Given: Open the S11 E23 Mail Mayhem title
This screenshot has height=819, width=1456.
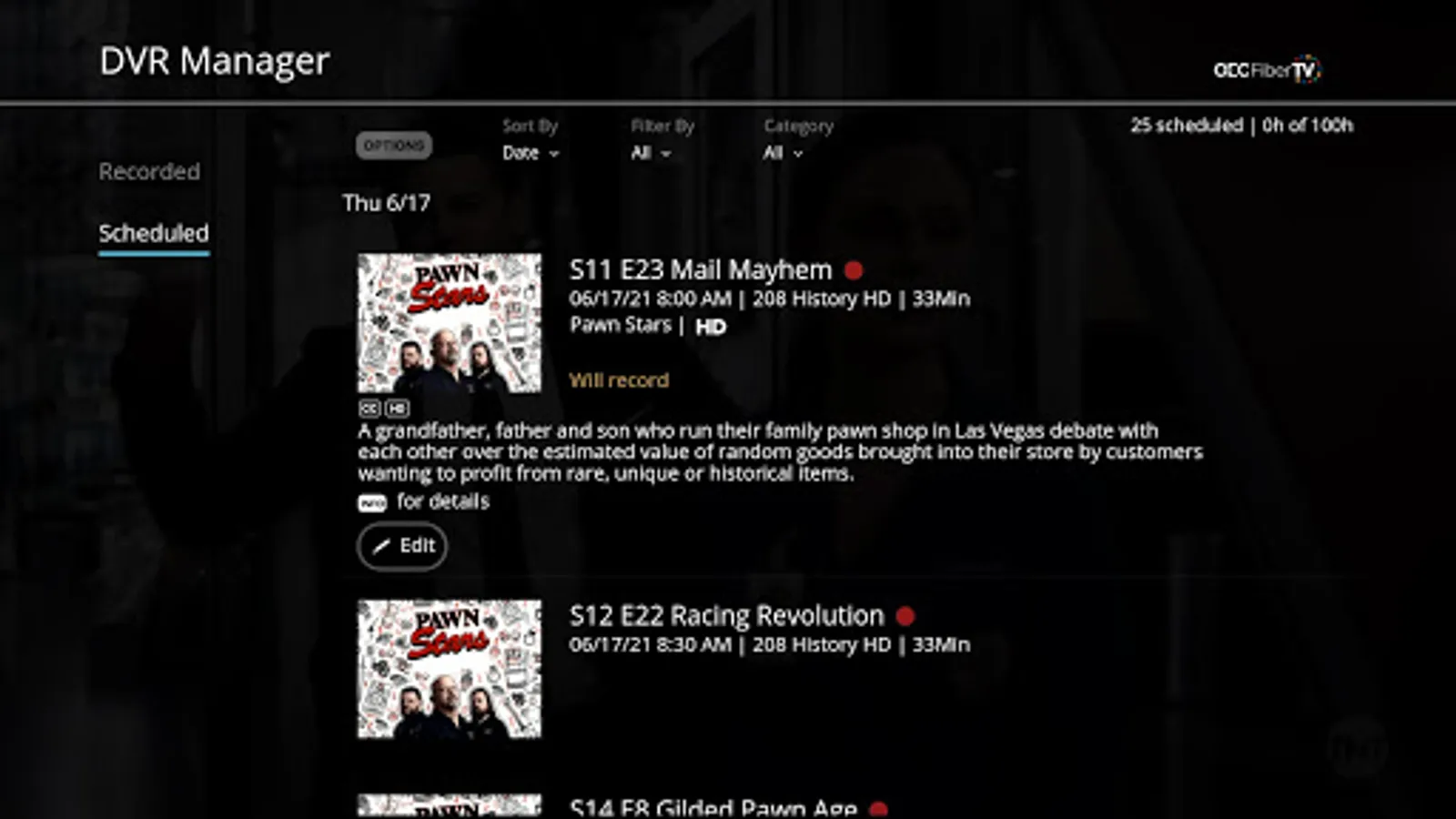Looking at the screenshot, I should pos(701,270).
